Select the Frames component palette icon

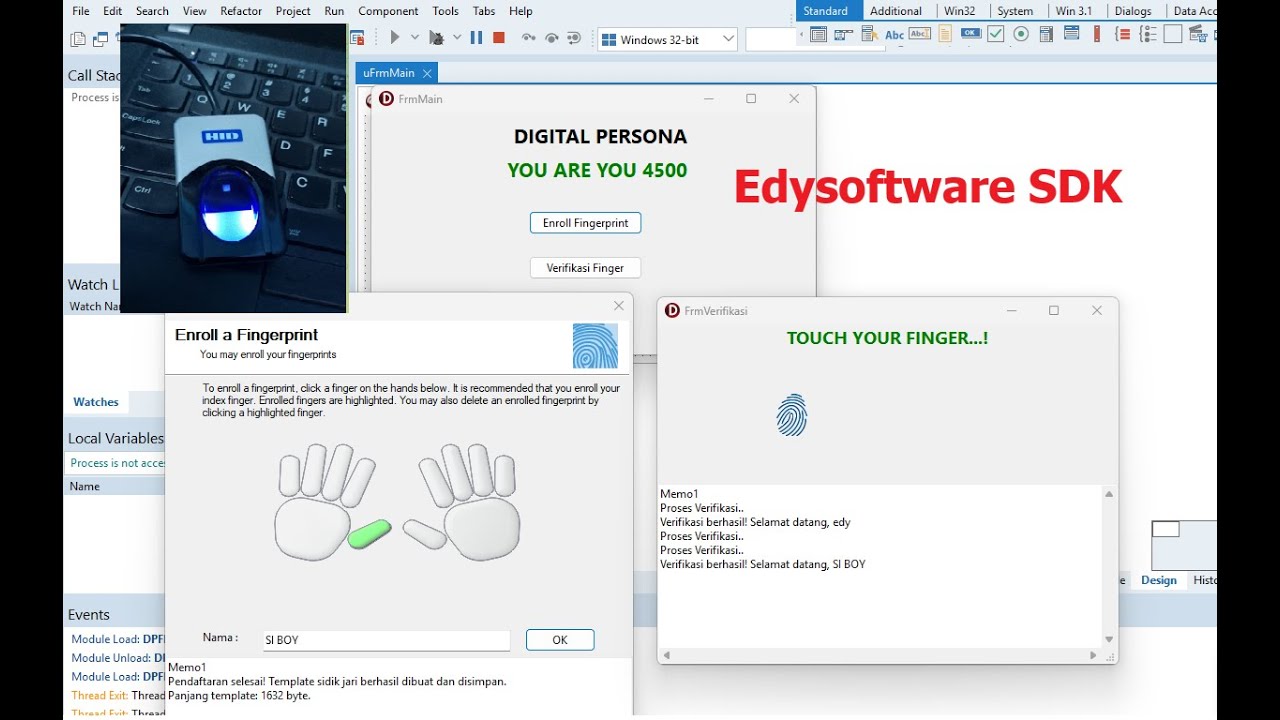pyautogui.click(x=818, y=34)
